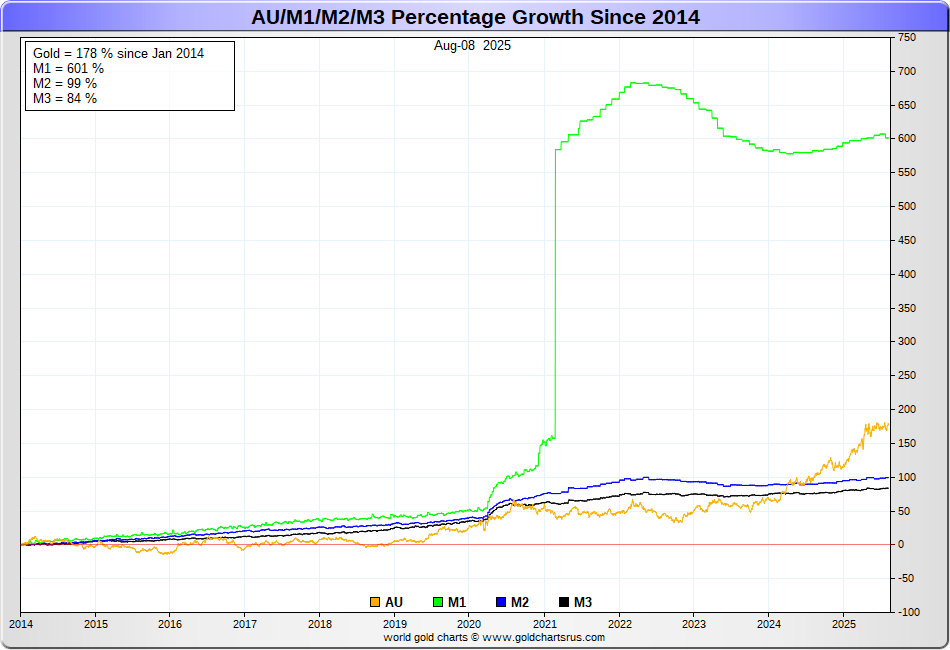Click the 2024 x-axis label

click(x=769, y=624)
